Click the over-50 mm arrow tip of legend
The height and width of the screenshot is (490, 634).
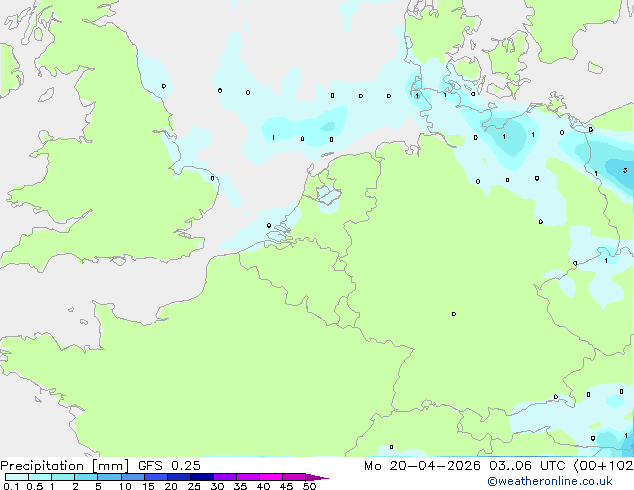(x=317, y=477)
